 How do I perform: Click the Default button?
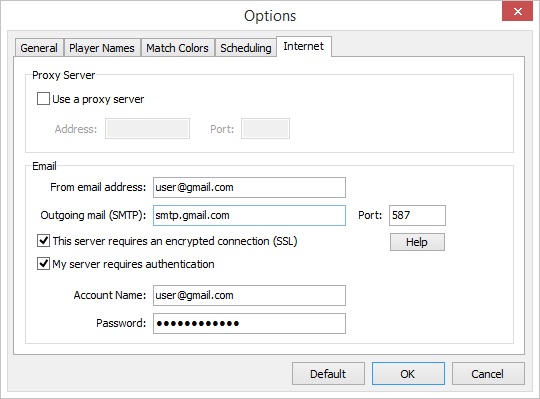(328, 374)
